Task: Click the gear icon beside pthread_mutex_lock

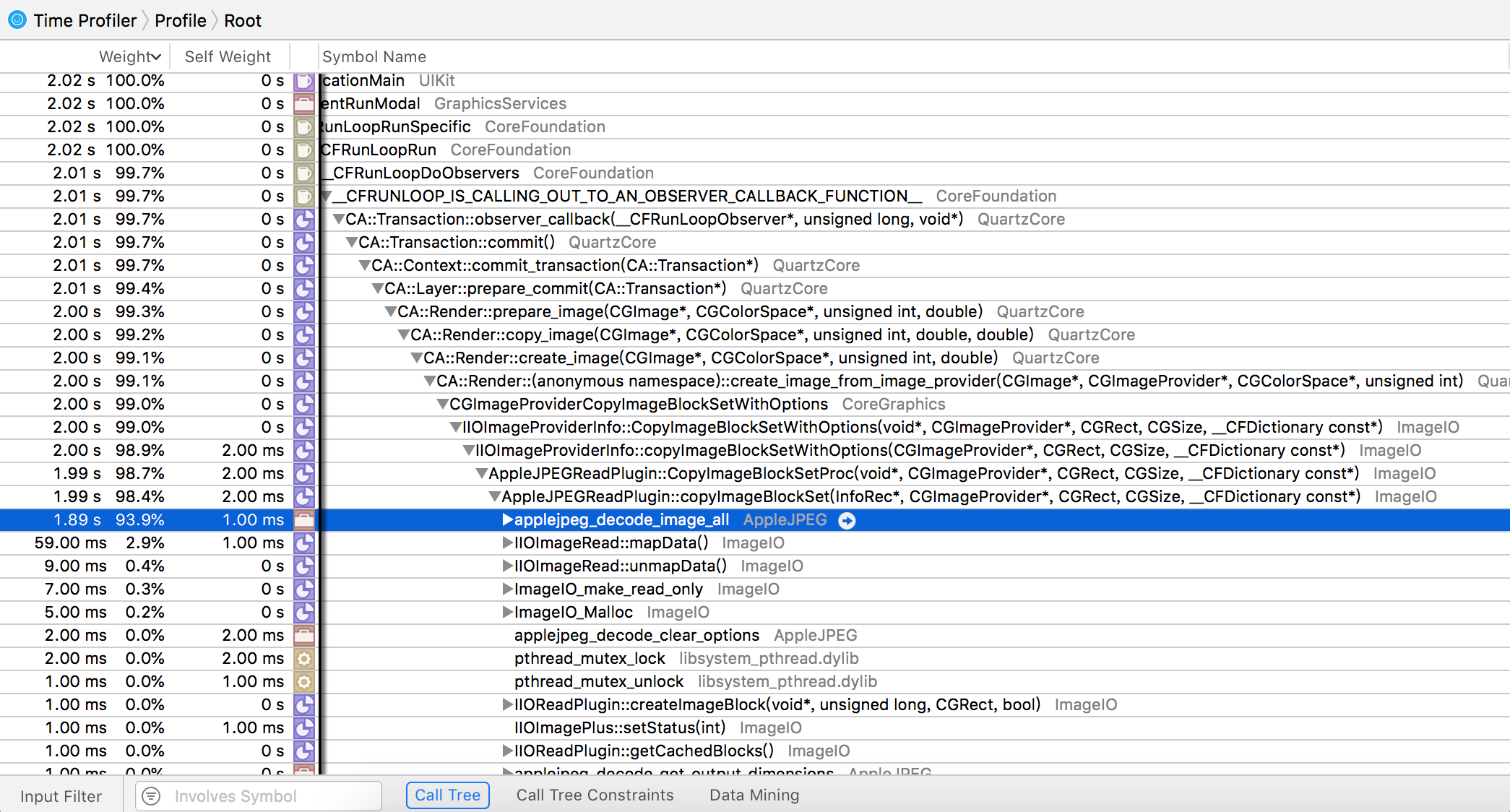Action: (x=304, y=659)
